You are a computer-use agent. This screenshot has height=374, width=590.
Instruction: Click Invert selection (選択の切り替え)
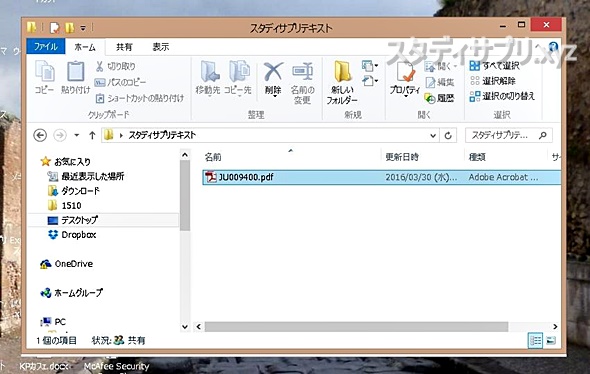502,96
